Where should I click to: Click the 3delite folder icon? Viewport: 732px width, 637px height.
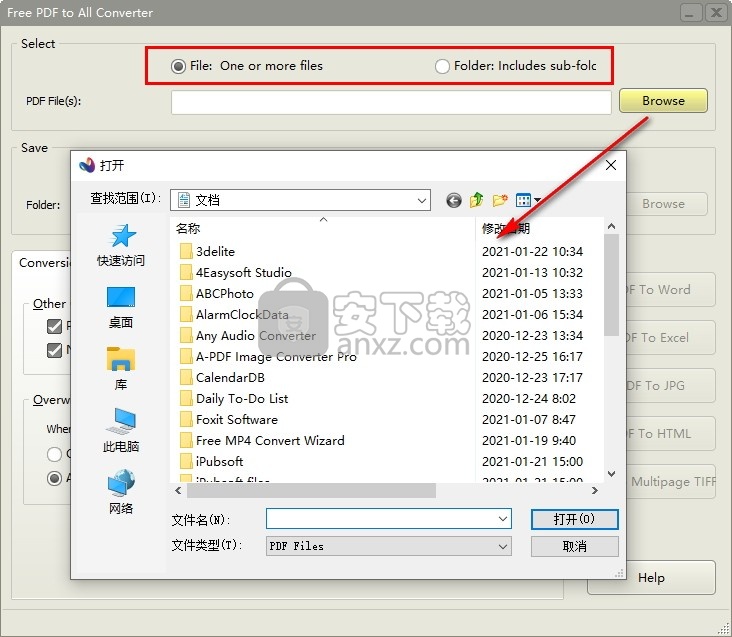(x=186, y=251)
